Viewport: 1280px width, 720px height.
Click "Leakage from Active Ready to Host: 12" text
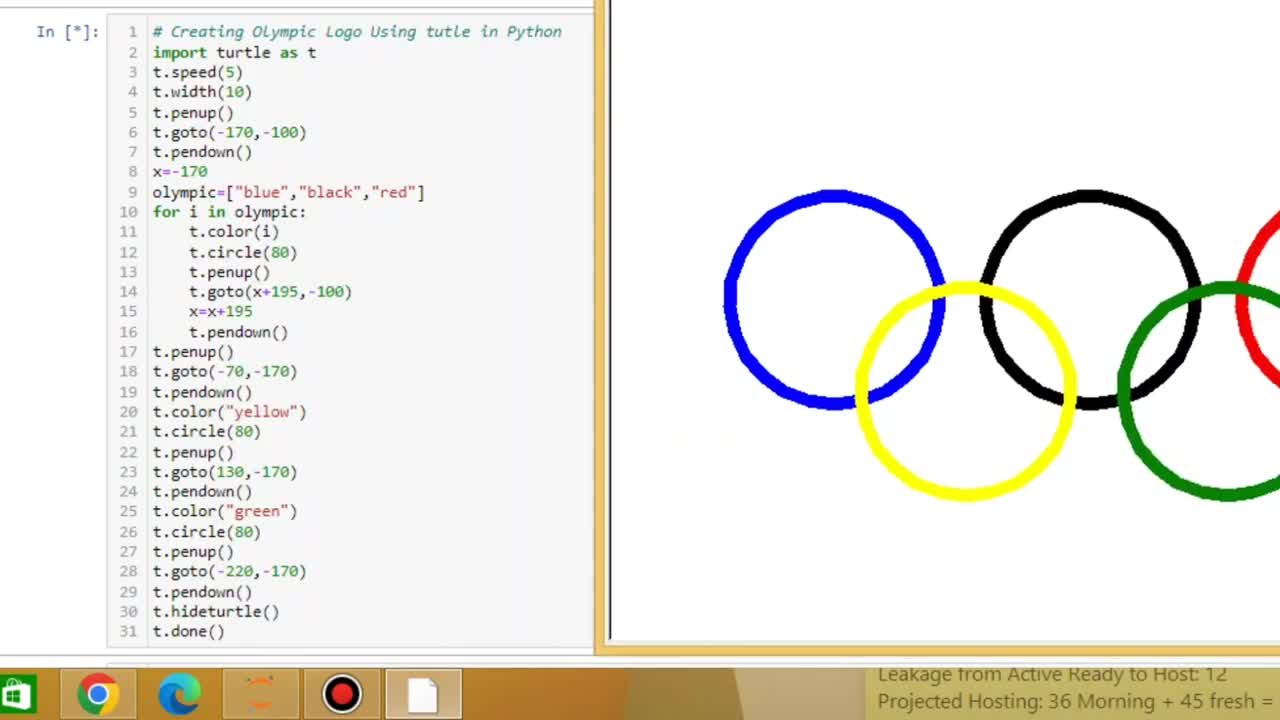coord(1052,675)
